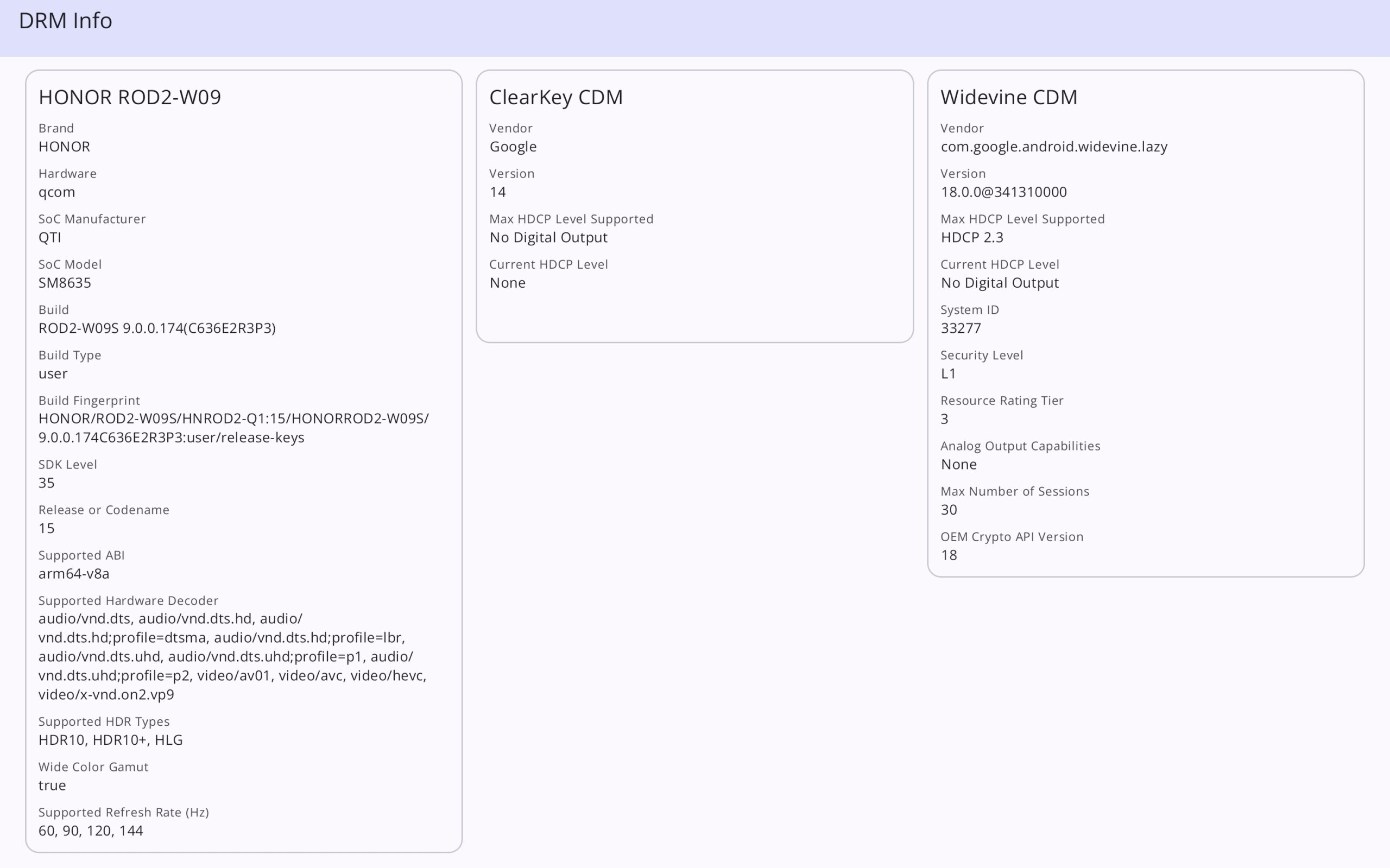Image resolution: width=1390 pixels, height=868 pixels.
Task: Select the Build Fingerprint value text
Action: (x=232, y=428)
